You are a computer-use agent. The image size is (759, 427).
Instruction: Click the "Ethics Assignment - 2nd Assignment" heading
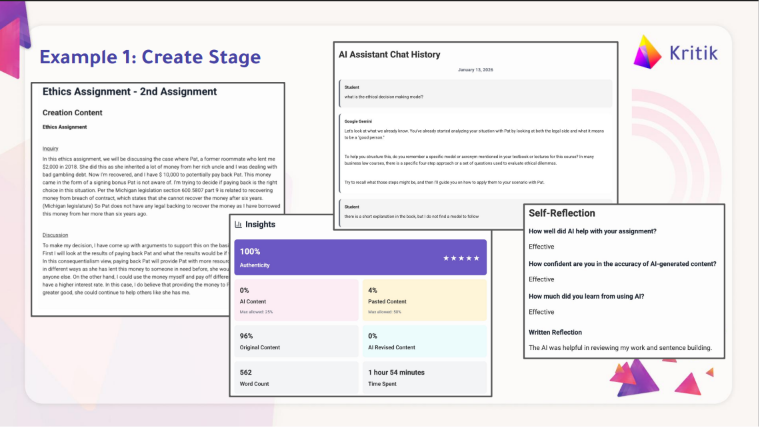(130, 92)
